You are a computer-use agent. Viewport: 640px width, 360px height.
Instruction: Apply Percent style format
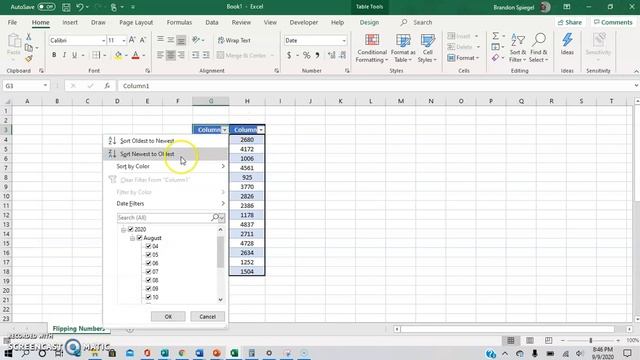[x=307, y=55]
